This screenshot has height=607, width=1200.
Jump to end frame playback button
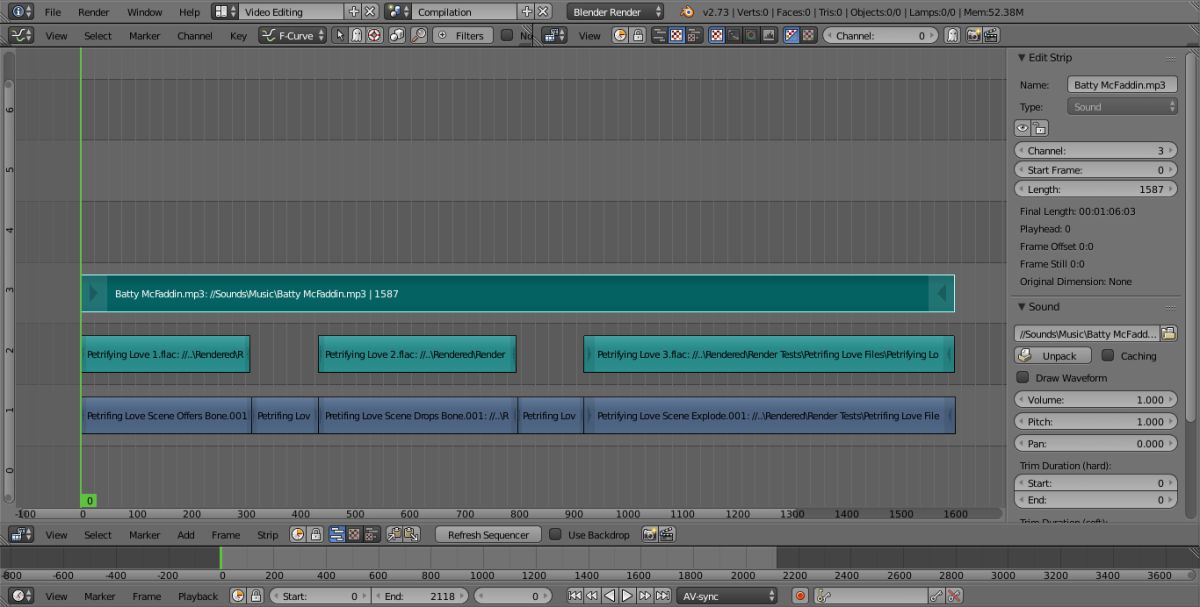[662, 596]
